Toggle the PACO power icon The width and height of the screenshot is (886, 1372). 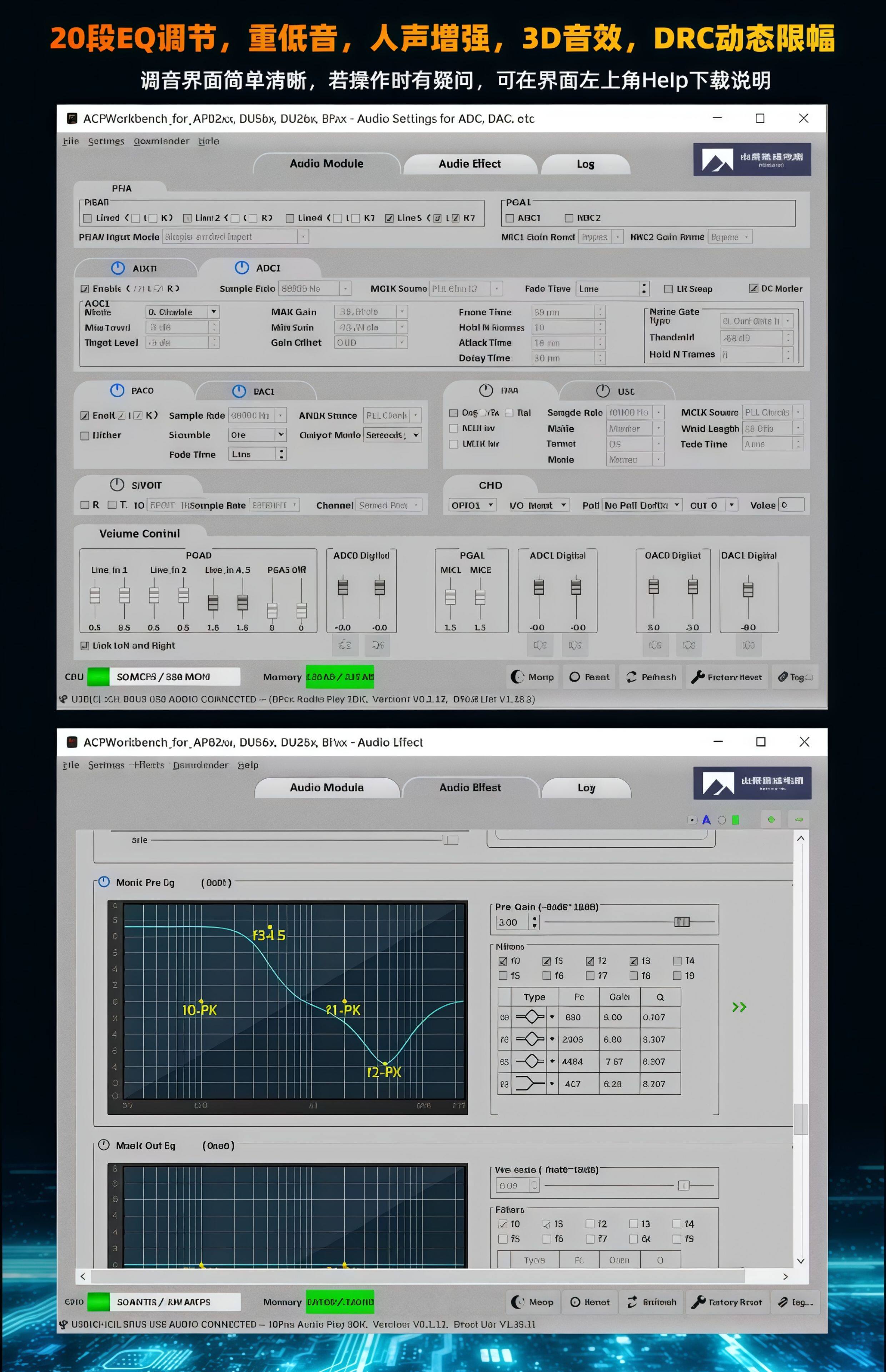[117, 390]
